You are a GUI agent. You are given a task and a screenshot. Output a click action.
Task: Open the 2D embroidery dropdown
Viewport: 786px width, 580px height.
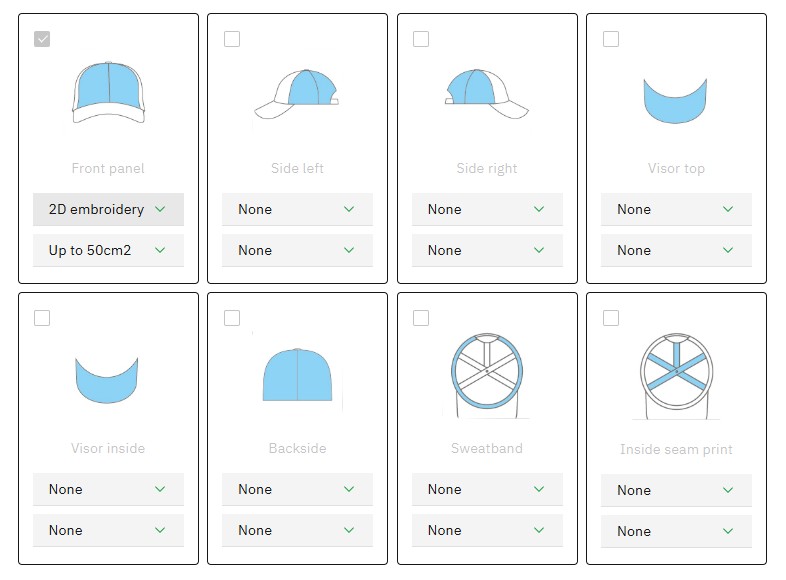click(x=108, y=209)
